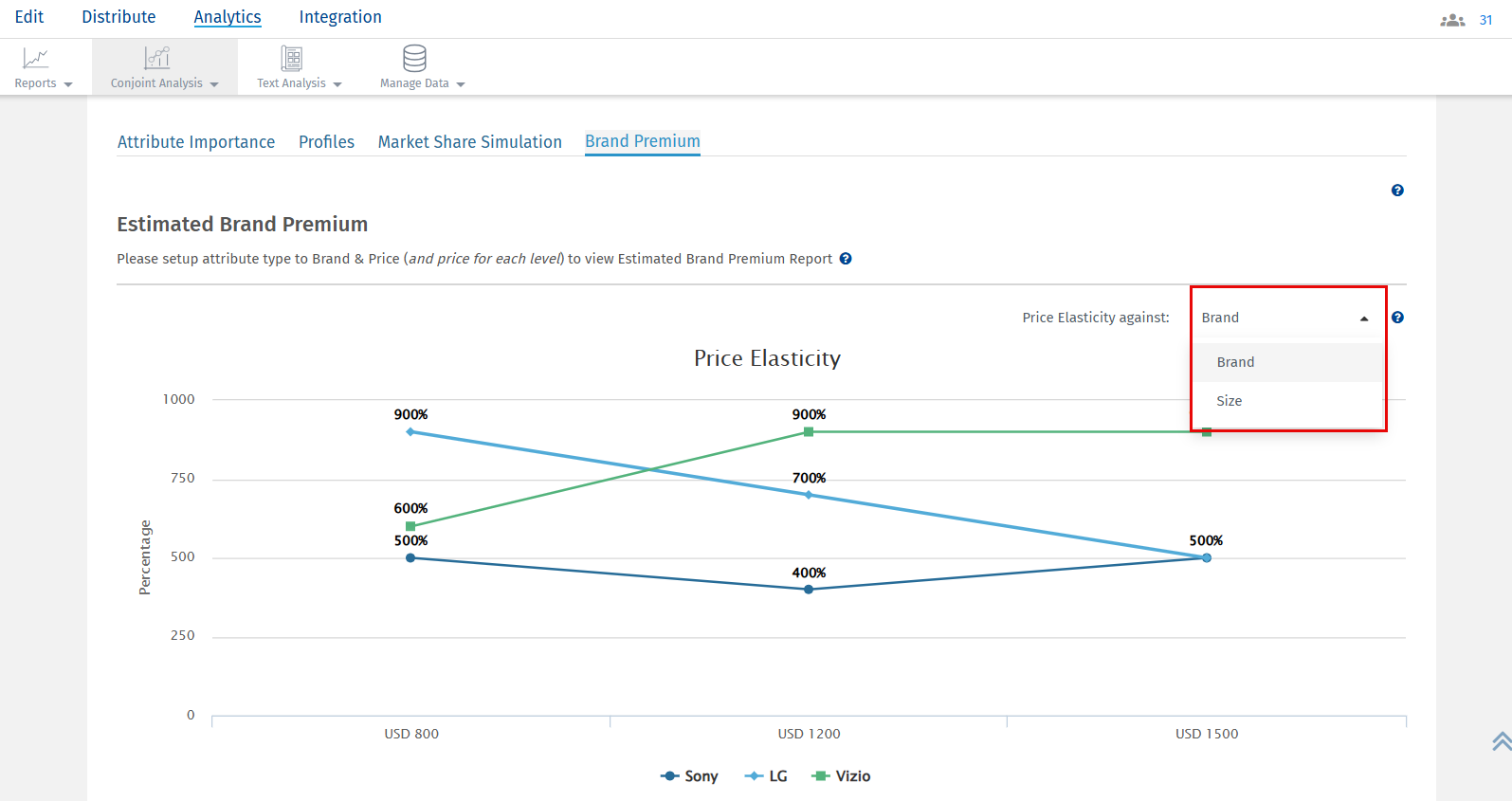Open the Integration menu
This screenshot has width=1512, height=801.
(x=340, y=17)
